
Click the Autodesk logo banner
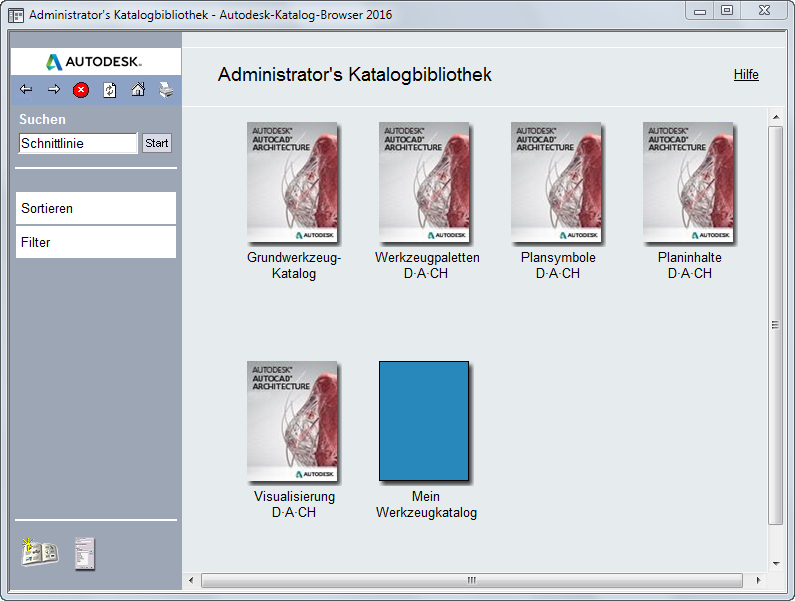pos(96,62)
